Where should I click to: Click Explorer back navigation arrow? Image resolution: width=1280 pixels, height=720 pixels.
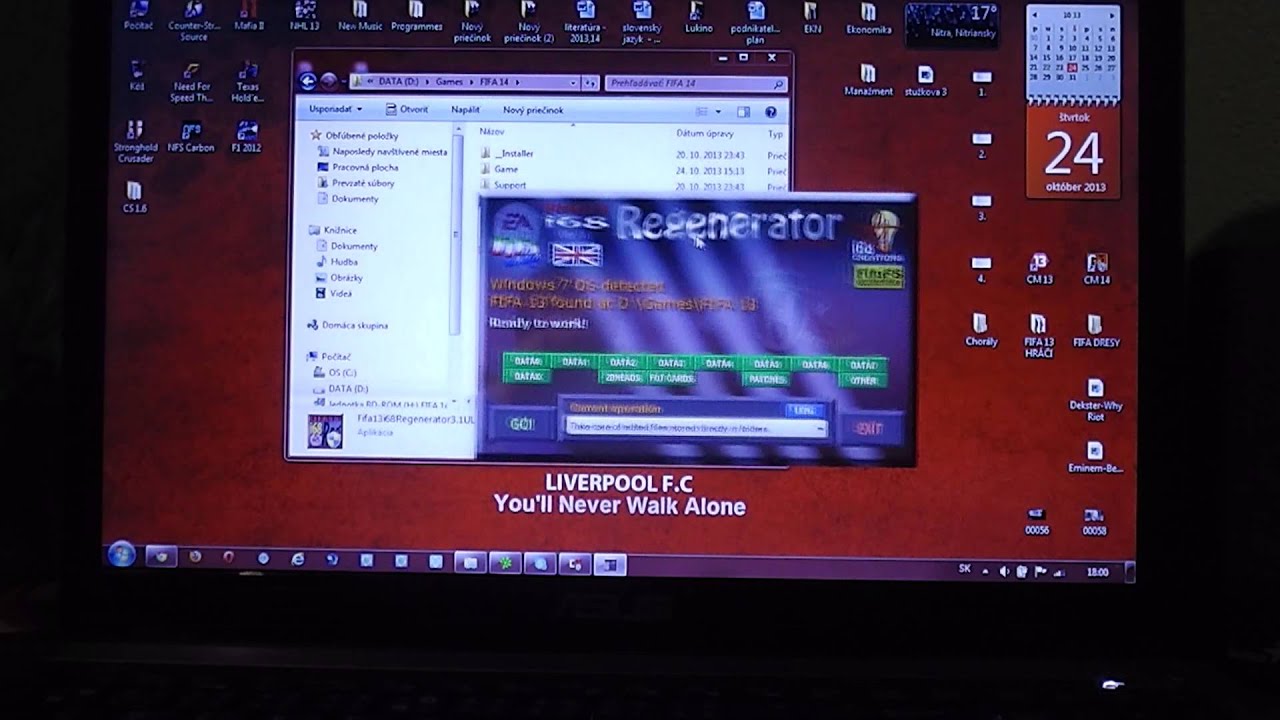(x=308, y=82)
